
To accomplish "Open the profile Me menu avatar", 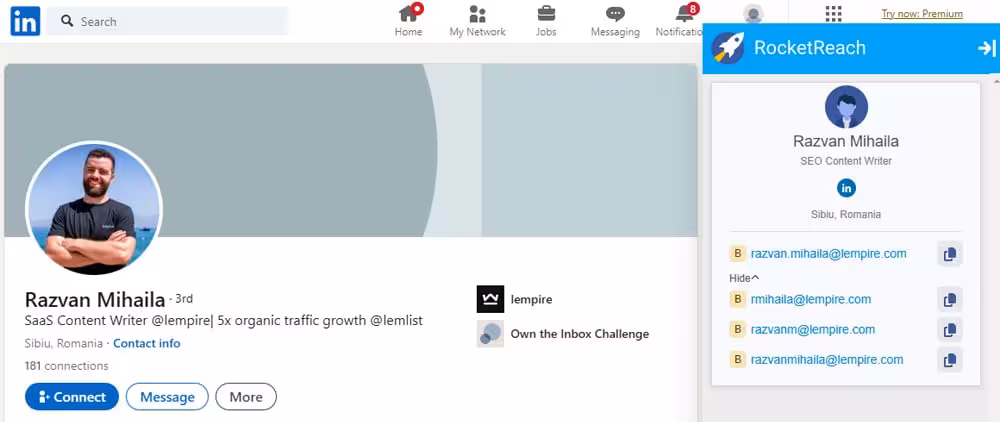I will point(753,14).
